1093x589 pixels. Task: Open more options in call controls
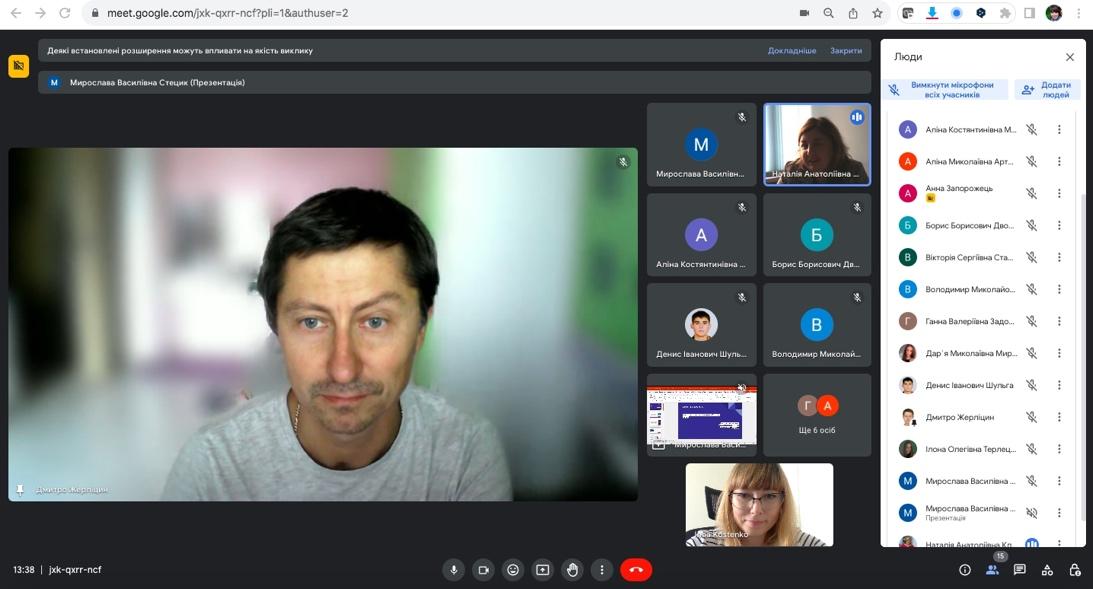tap(602, 569)
